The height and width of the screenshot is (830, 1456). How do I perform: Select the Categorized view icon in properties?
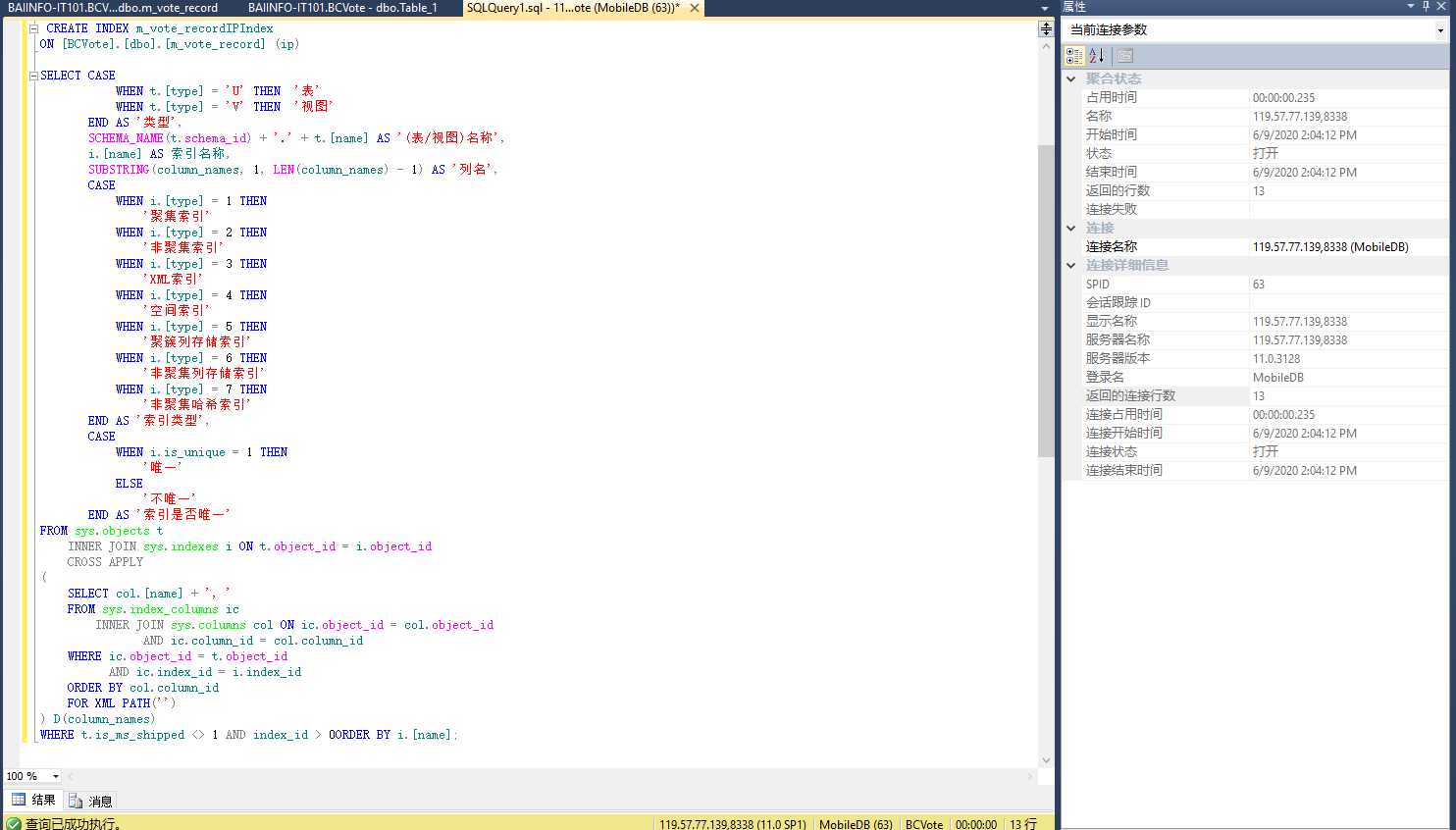tap(1074, 56)
